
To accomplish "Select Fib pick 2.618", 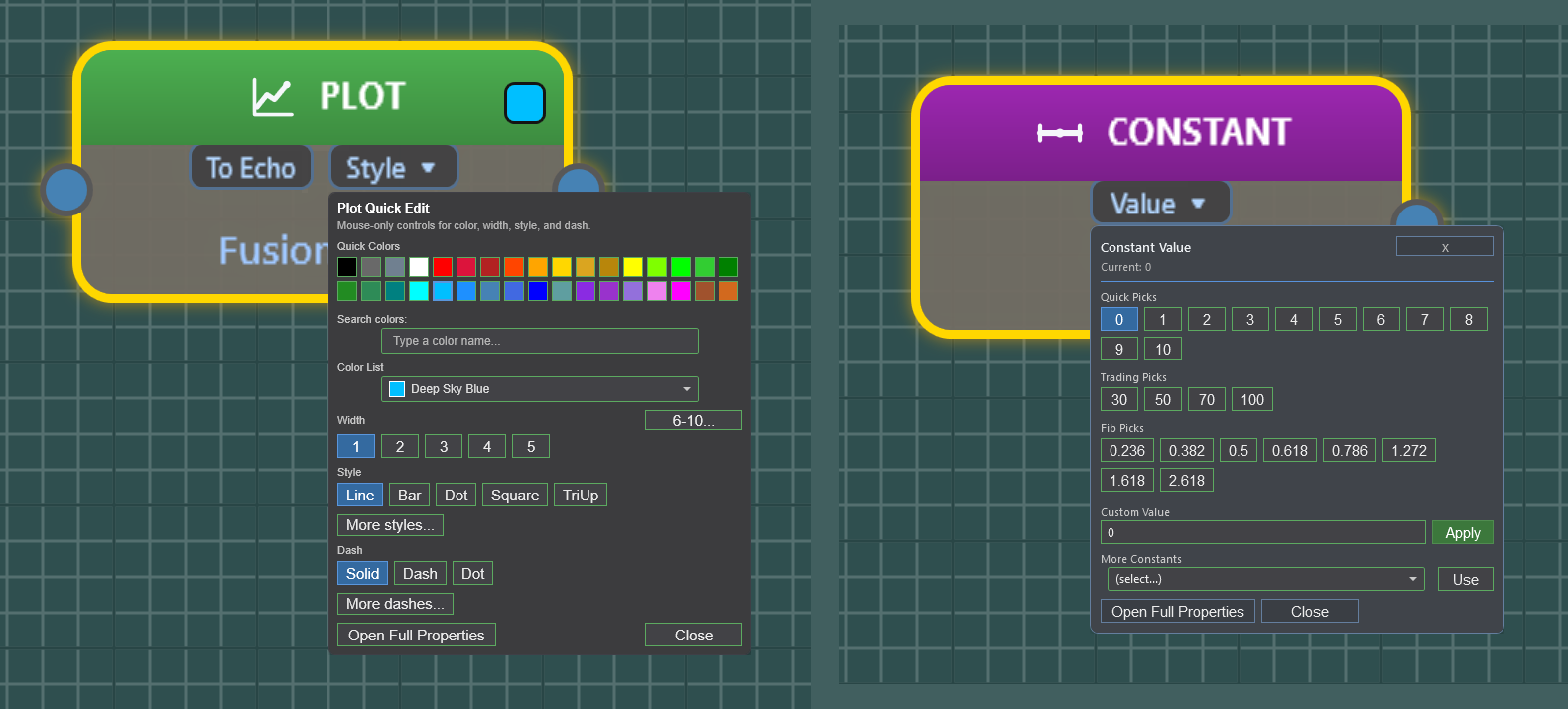I will (1187, 481).
